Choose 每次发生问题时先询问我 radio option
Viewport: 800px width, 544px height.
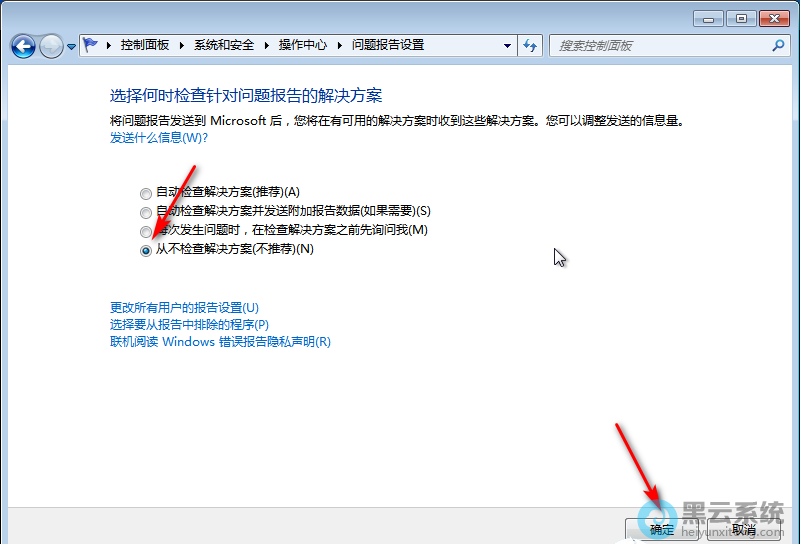[147, 231]
